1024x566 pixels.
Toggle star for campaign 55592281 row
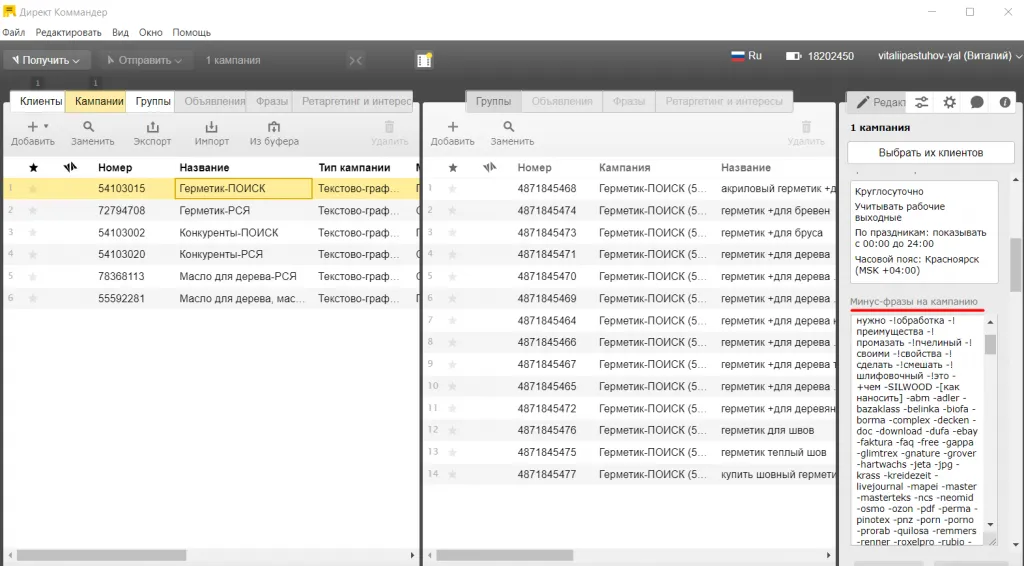click(x=33, y=298)
